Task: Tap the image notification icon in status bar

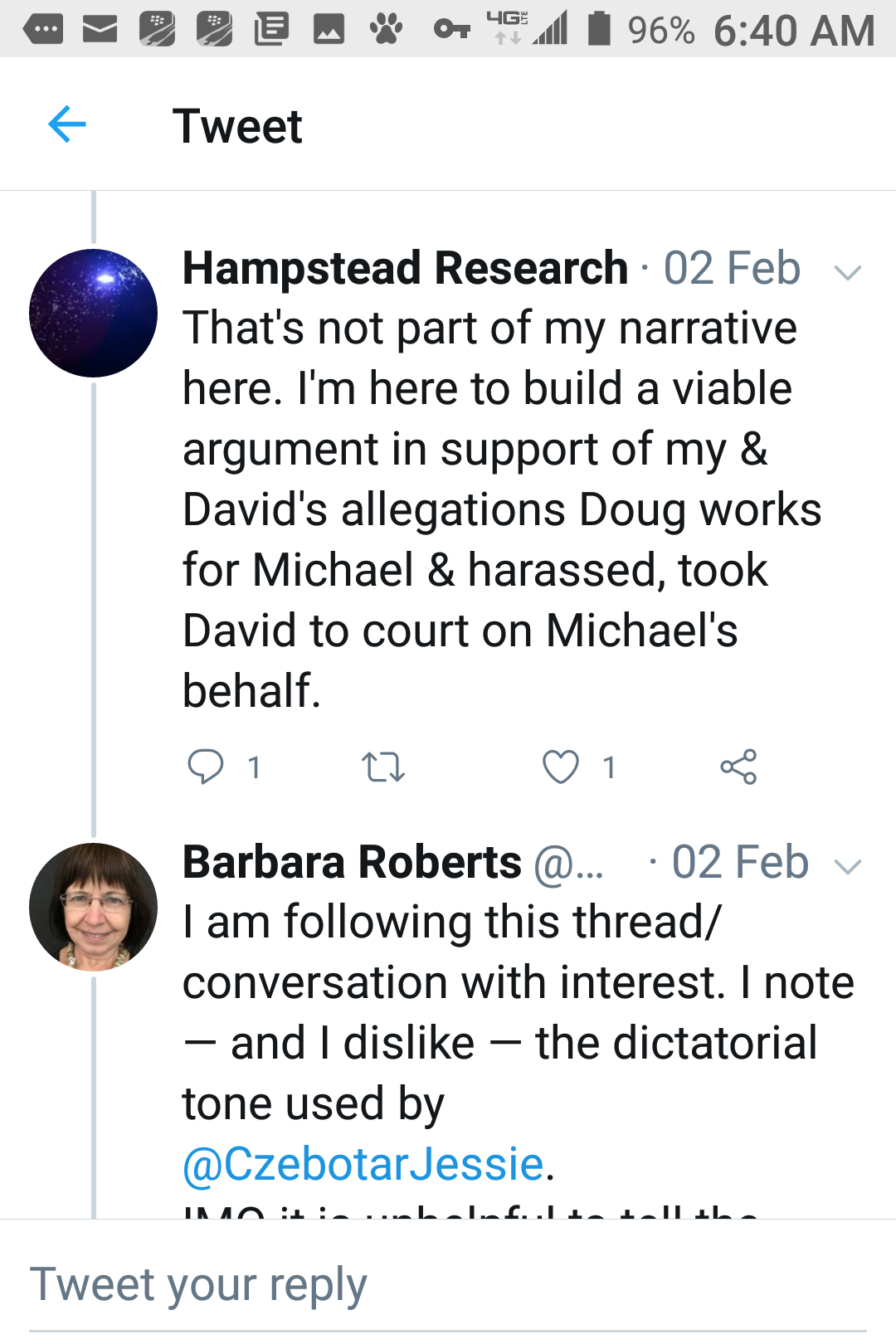Action: click(329, 30)
